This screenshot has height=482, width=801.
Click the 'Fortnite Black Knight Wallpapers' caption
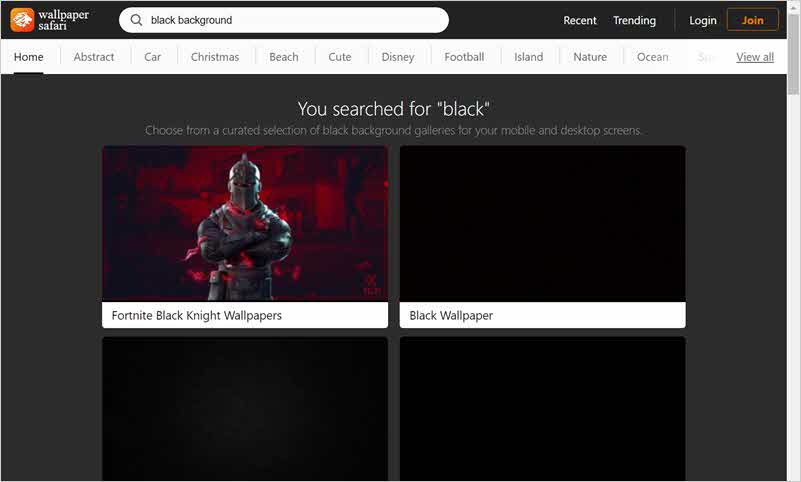click(x=197, y=315)
